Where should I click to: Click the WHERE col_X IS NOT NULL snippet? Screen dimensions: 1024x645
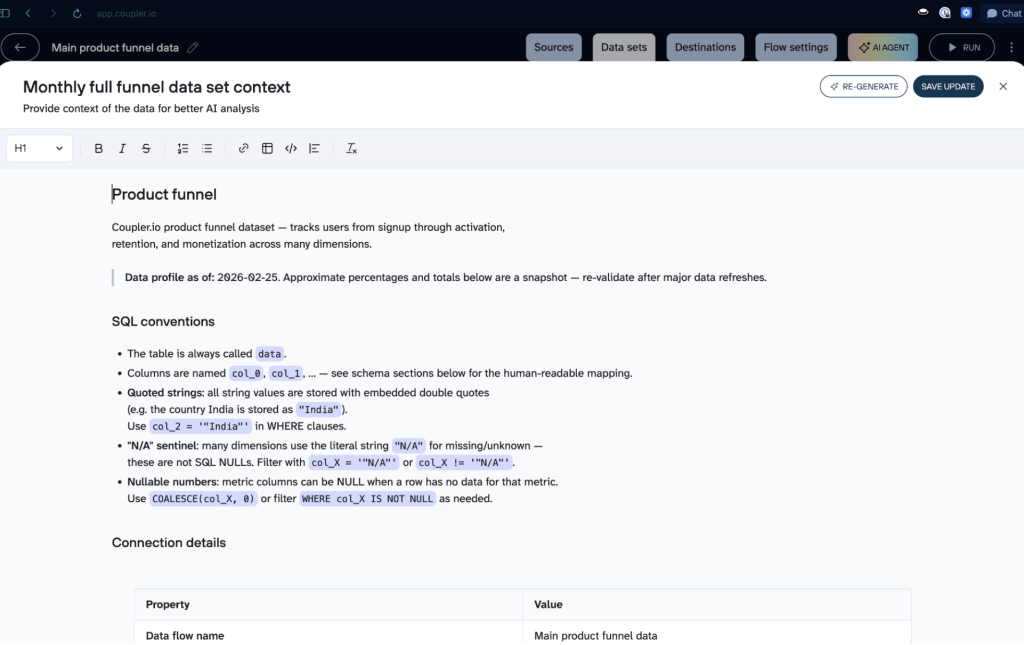click(x=367, y=499)
